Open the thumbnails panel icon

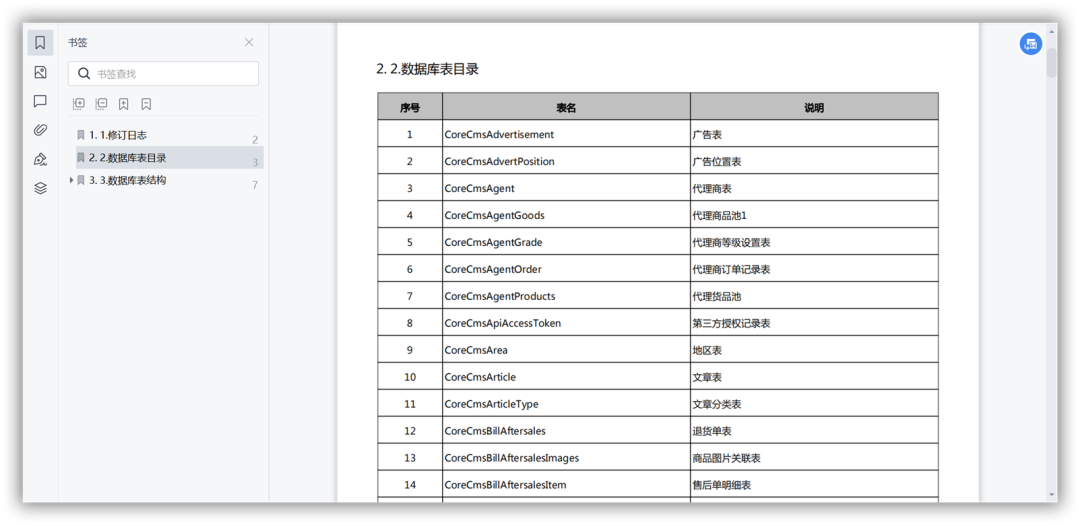tap(40, 72)
